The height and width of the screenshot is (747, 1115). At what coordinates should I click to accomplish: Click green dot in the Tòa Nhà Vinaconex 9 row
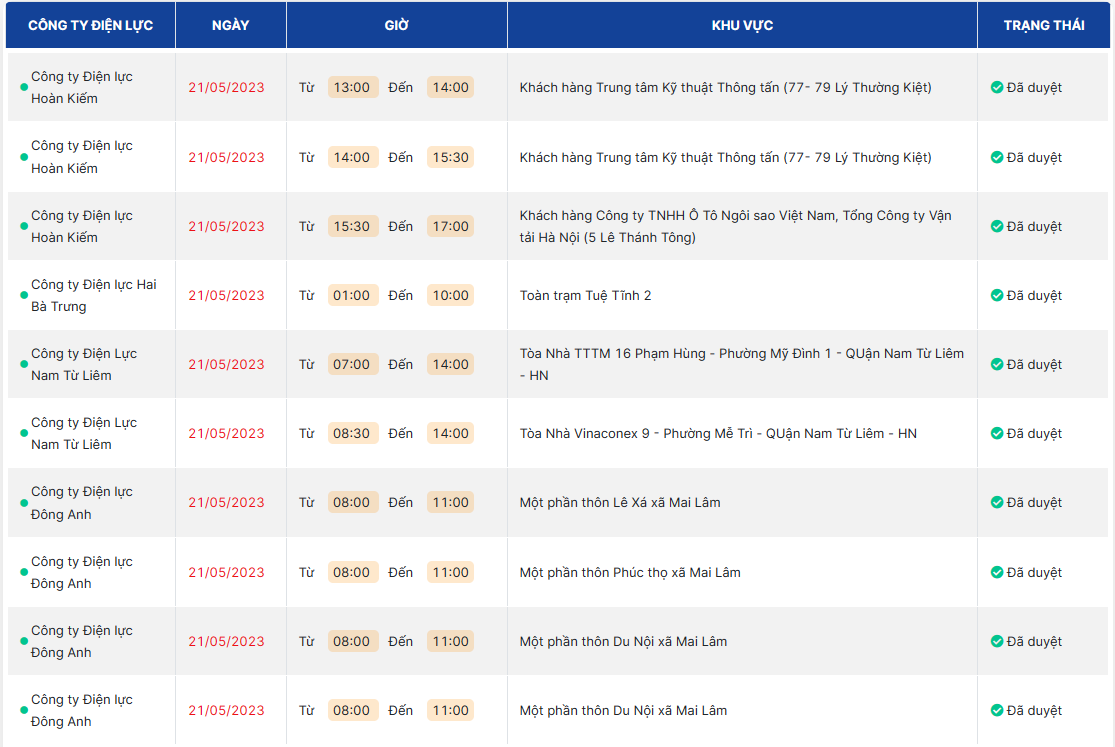pyautogui.click(x=24, y=434)
